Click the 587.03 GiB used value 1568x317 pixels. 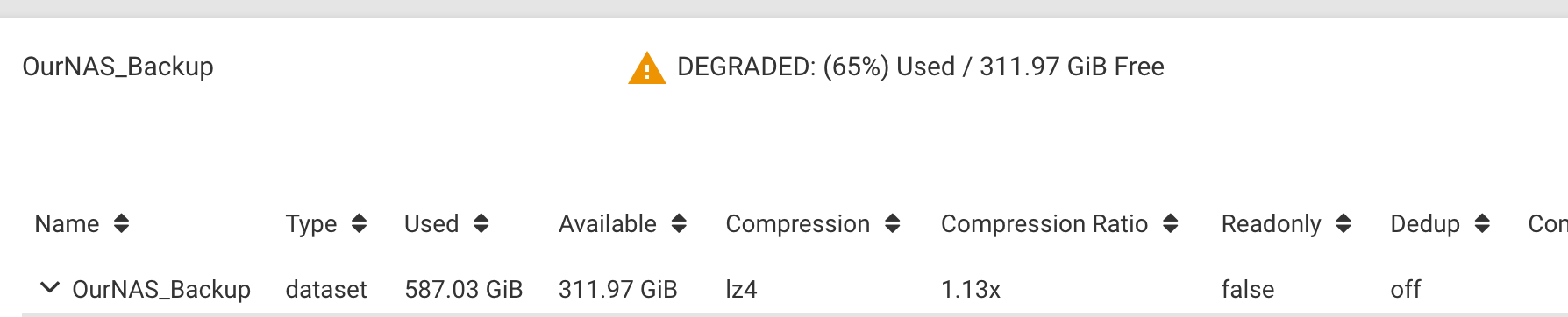click(x=464, y=289)
